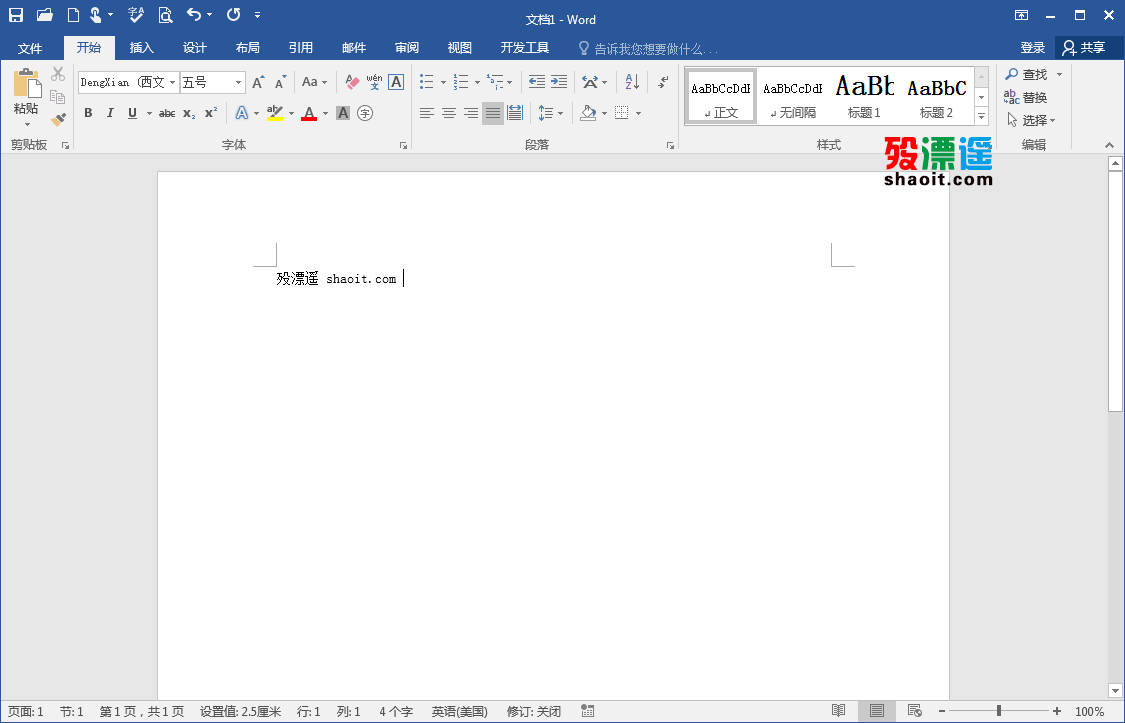Image resolution: width=1125 pixels, height=723 pixels.
Task: Click the Undo arrow
Action: click(194, 14)
